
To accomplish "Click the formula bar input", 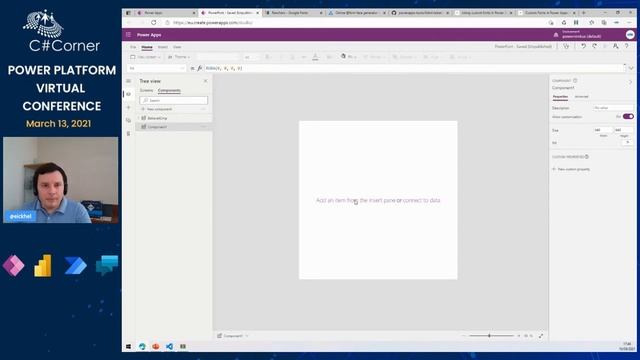I will [x=413, y=68].
